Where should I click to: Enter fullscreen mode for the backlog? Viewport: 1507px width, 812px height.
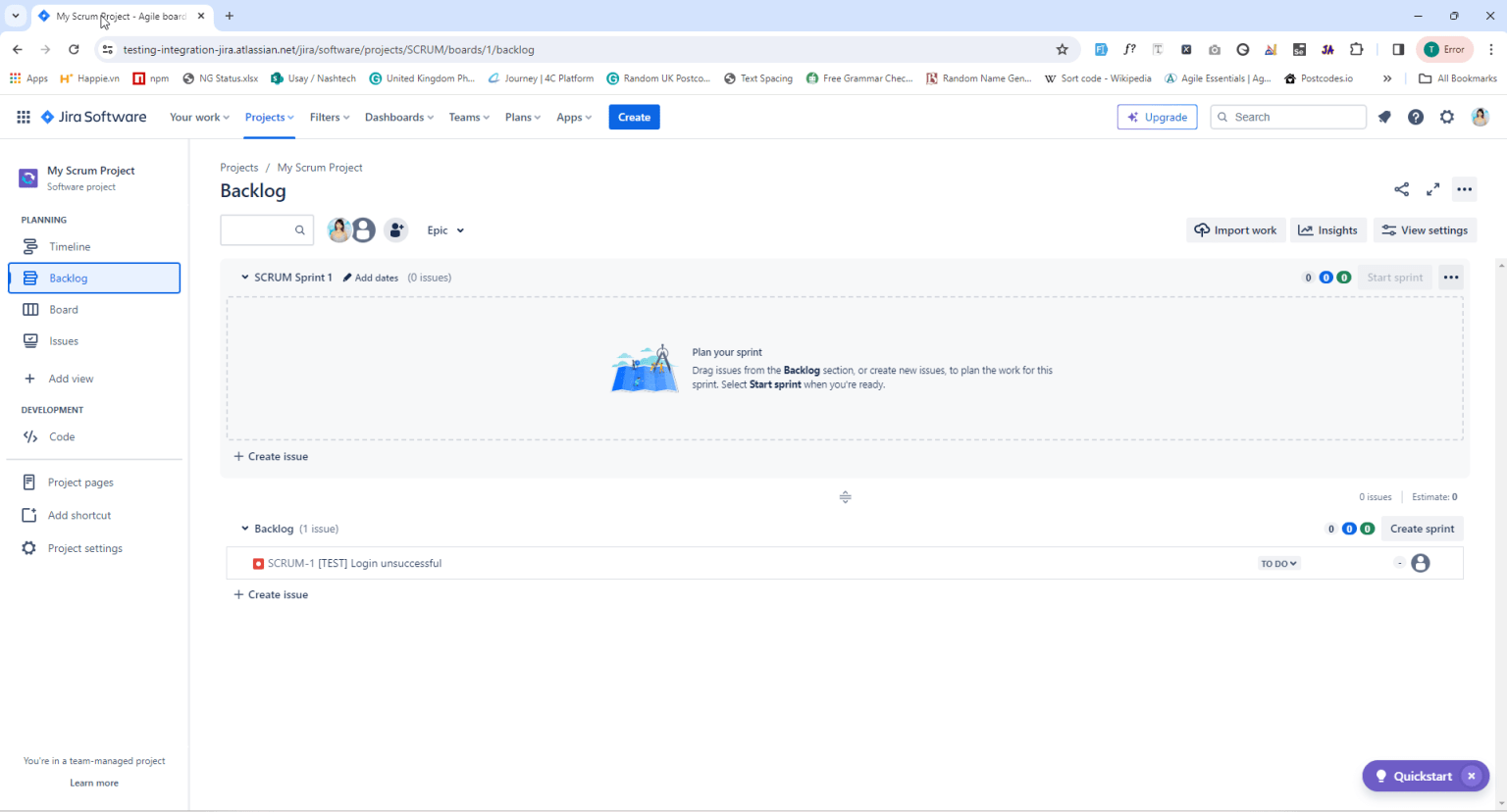(1432, 189)
